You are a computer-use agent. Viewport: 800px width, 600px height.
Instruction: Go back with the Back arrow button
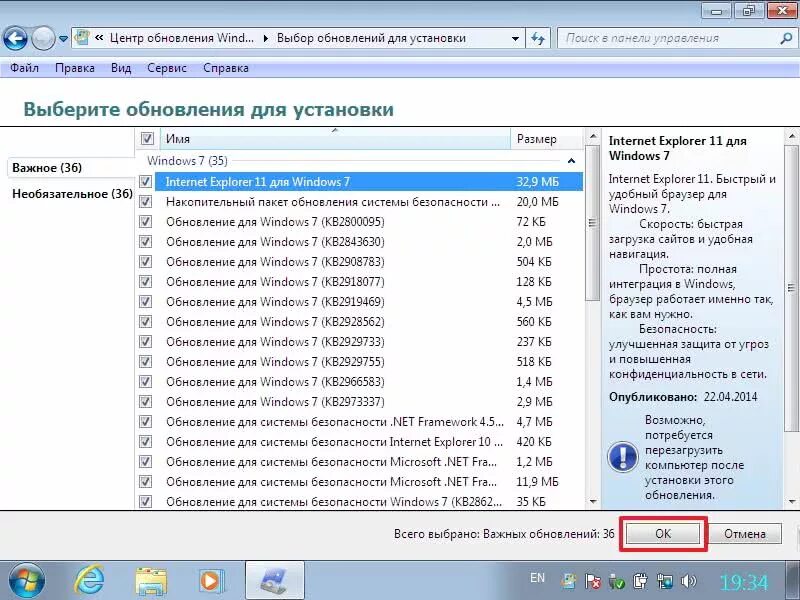pyautogui.click(x=15, y=38)
